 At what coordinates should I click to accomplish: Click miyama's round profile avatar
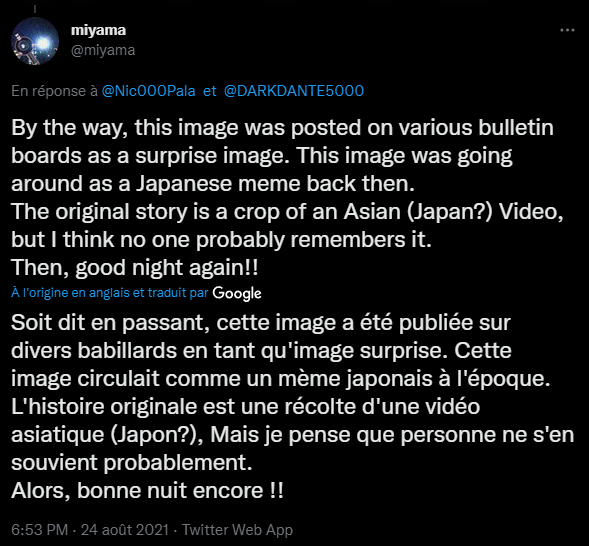[x=35, y=41]
